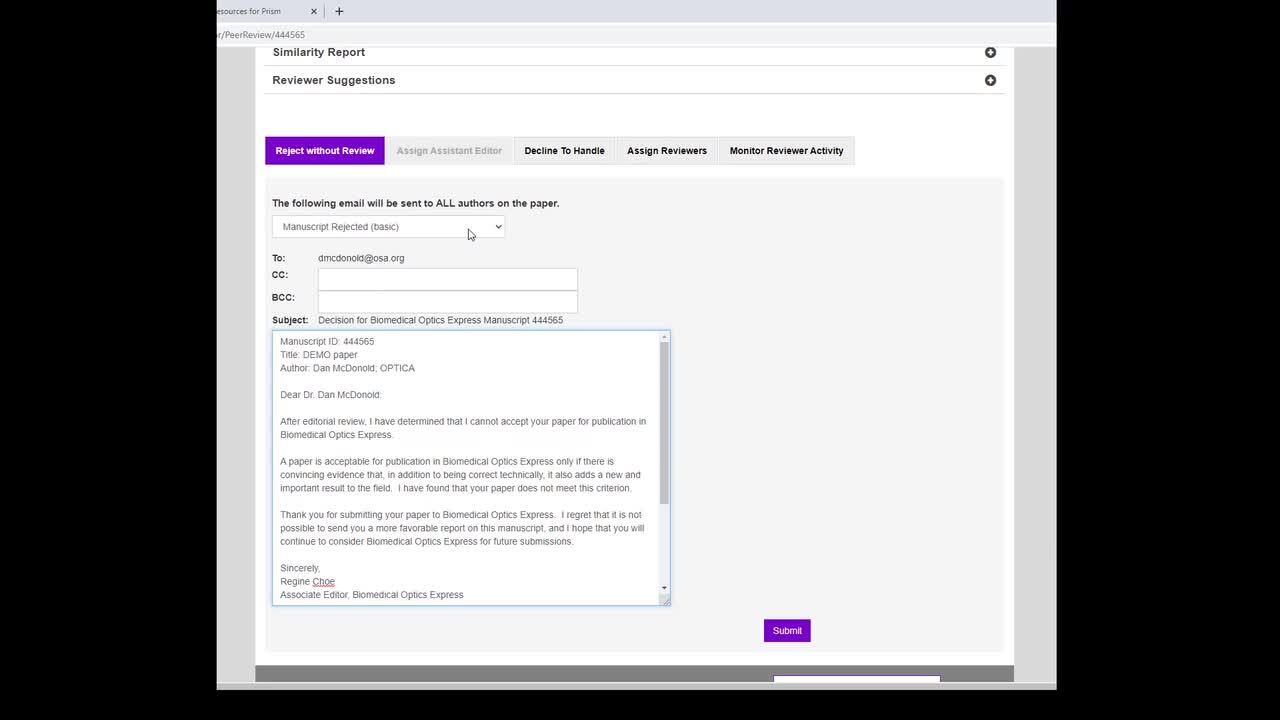Screen dimensions: 1280x720
Task: Open the Assign Reviewers tab
Action: 667,151
